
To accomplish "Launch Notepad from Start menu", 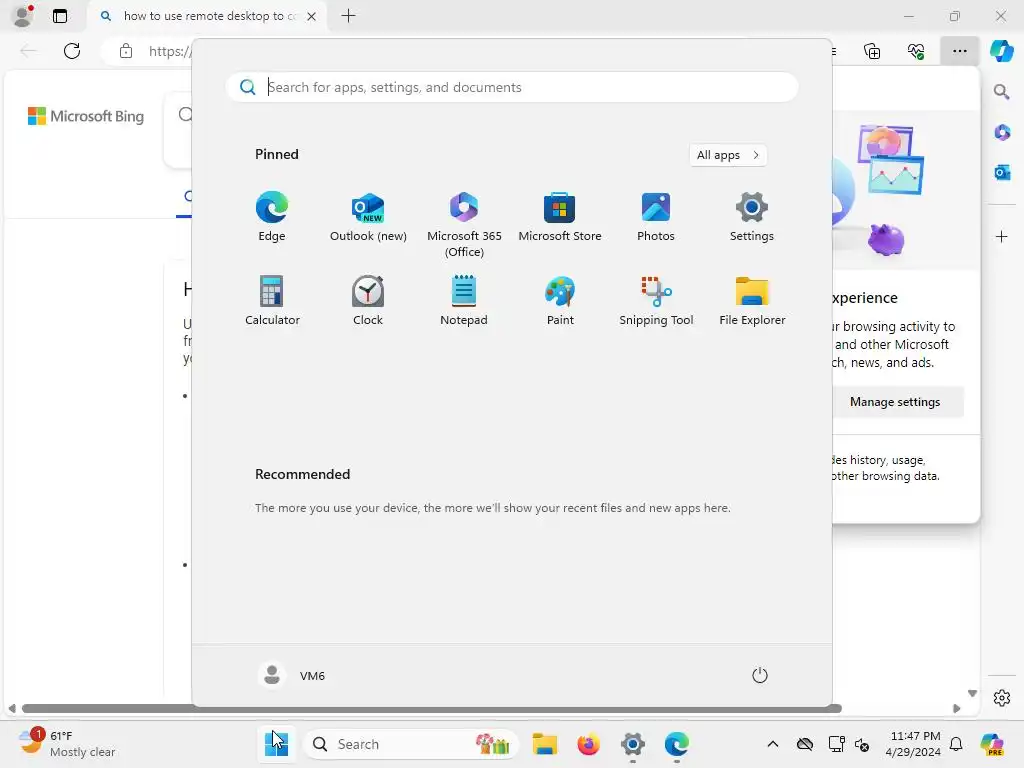I will [x=464, y=300].
